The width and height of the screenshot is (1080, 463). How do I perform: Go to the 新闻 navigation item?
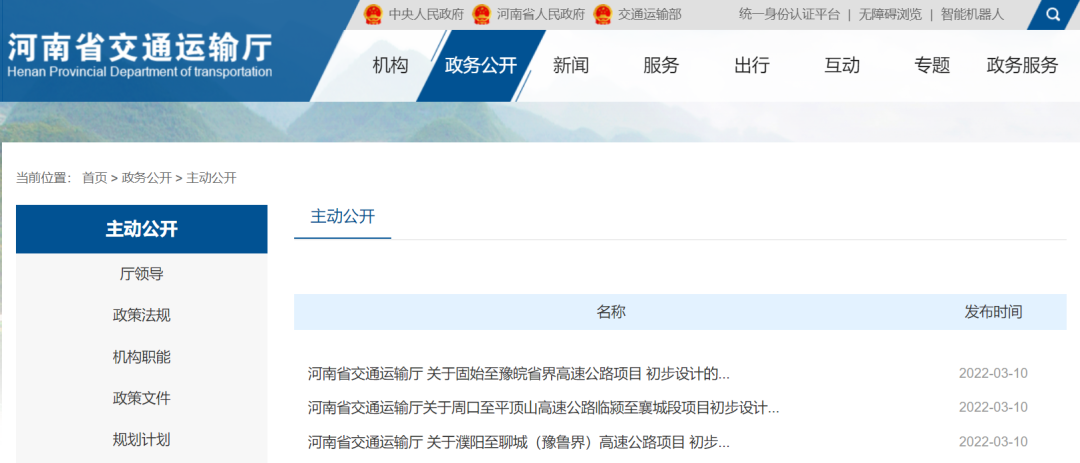pos(571,66)
